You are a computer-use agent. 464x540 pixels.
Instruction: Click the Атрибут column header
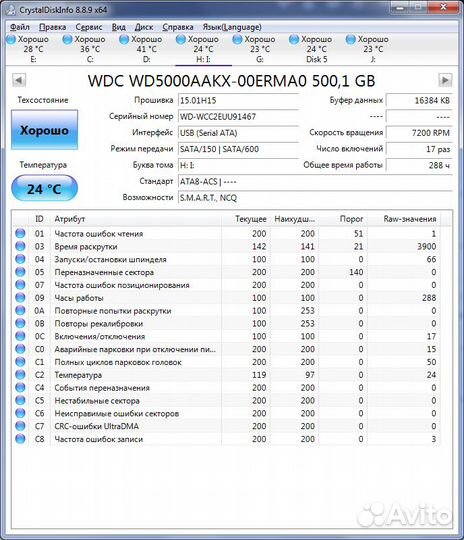click(136, 219)
